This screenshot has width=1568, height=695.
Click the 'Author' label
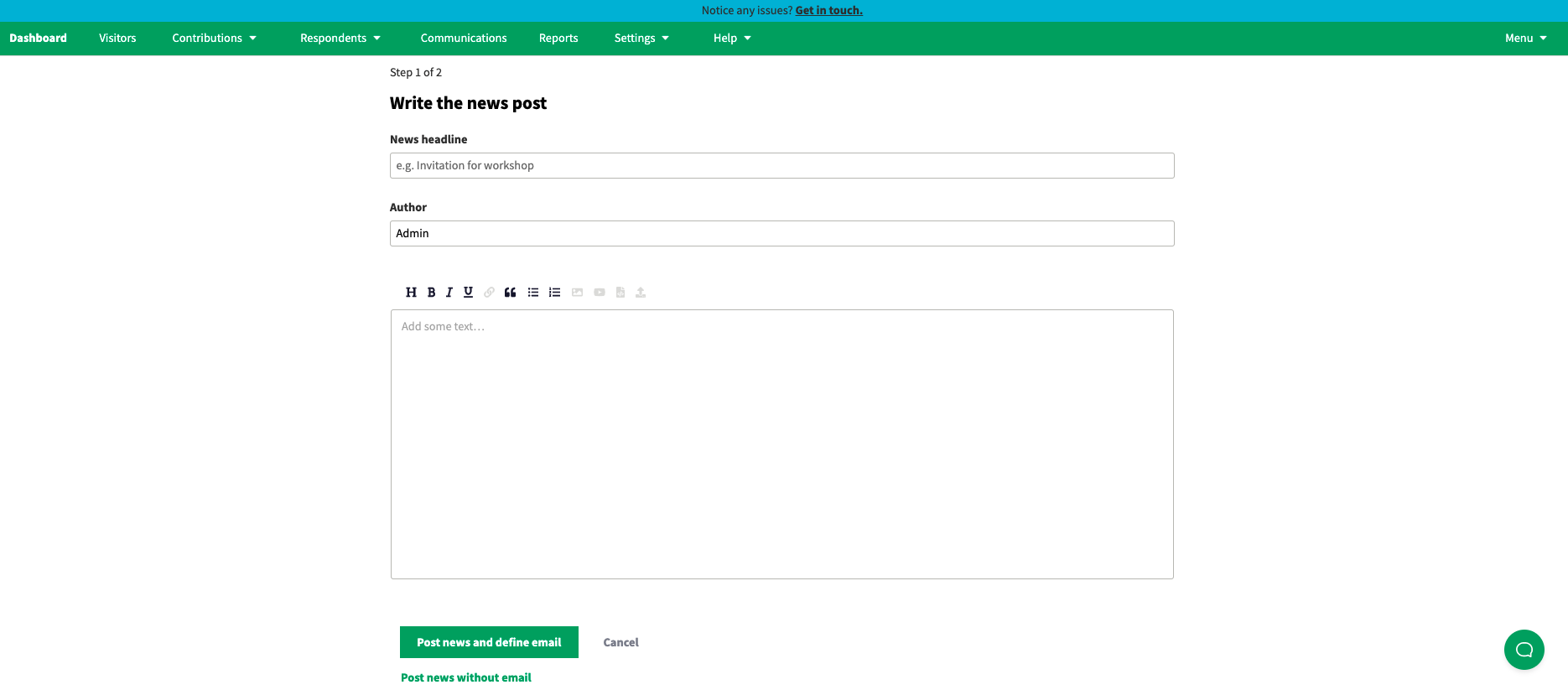click(x=408, y=207)
